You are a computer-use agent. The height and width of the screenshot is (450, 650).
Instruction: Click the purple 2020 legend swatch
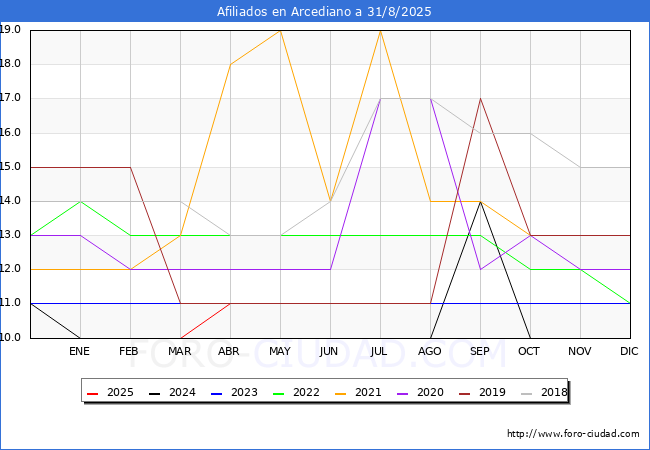[403, 393]
